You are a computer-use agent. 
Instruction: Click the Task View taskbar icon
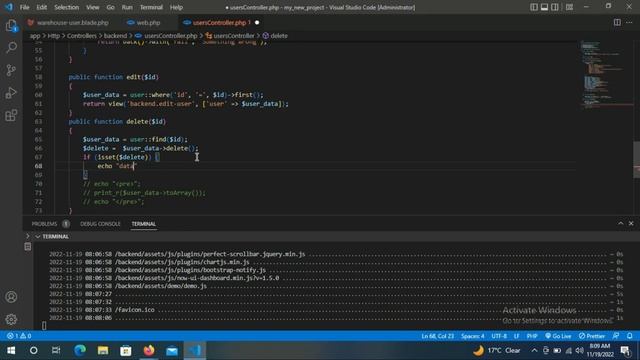pos(56,350)
